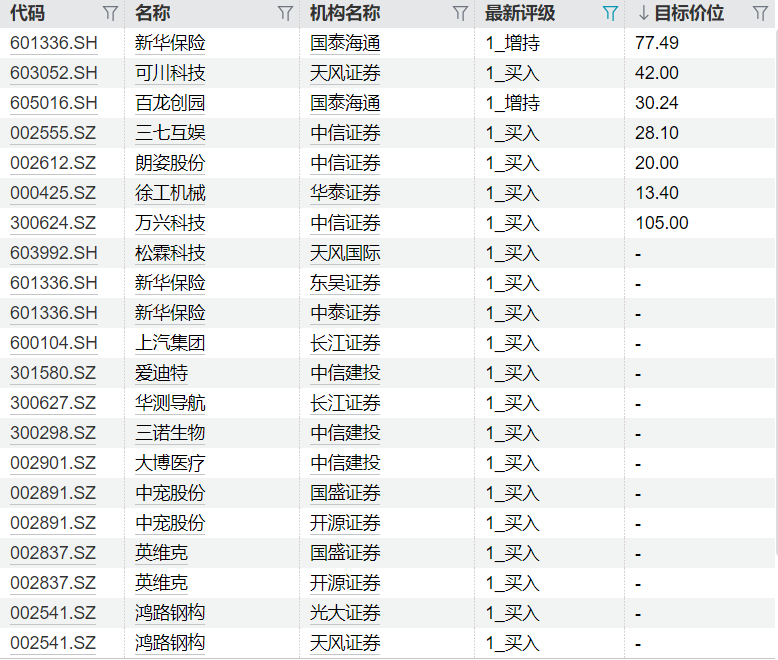This screenshot has height=660, width=778.
Task: Click the active blue 最新评级 filter icon
Action: [x=610, y=14]
